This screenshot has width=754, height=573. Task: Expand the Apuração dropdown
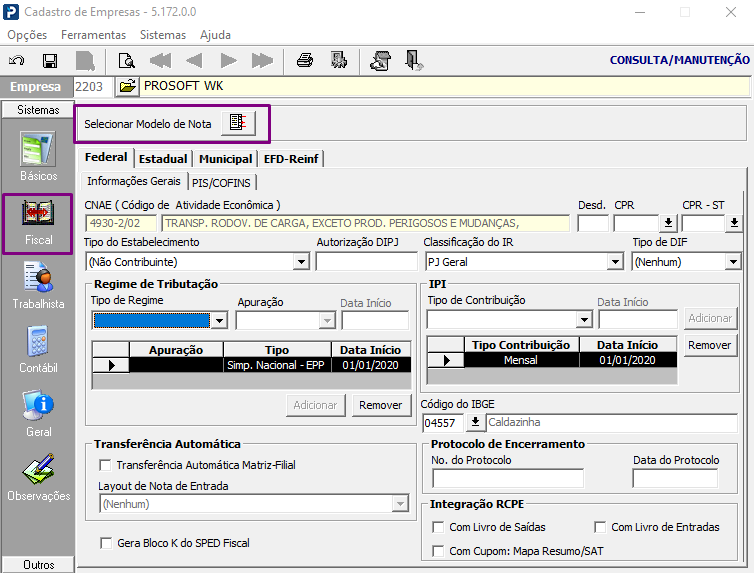pyautogui.click(x=327, y=321)
